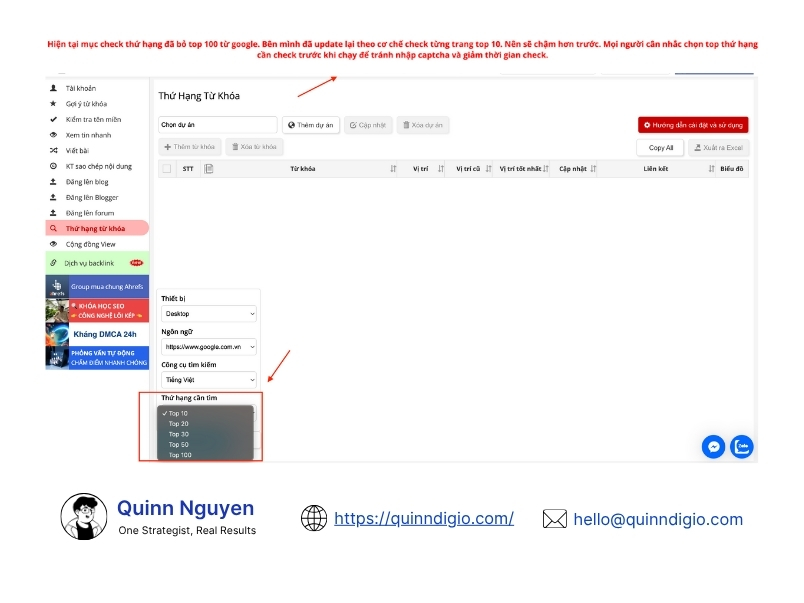Open the Chọn dự án project selector
Screen dimensions: 804x603
click(217, 125)
